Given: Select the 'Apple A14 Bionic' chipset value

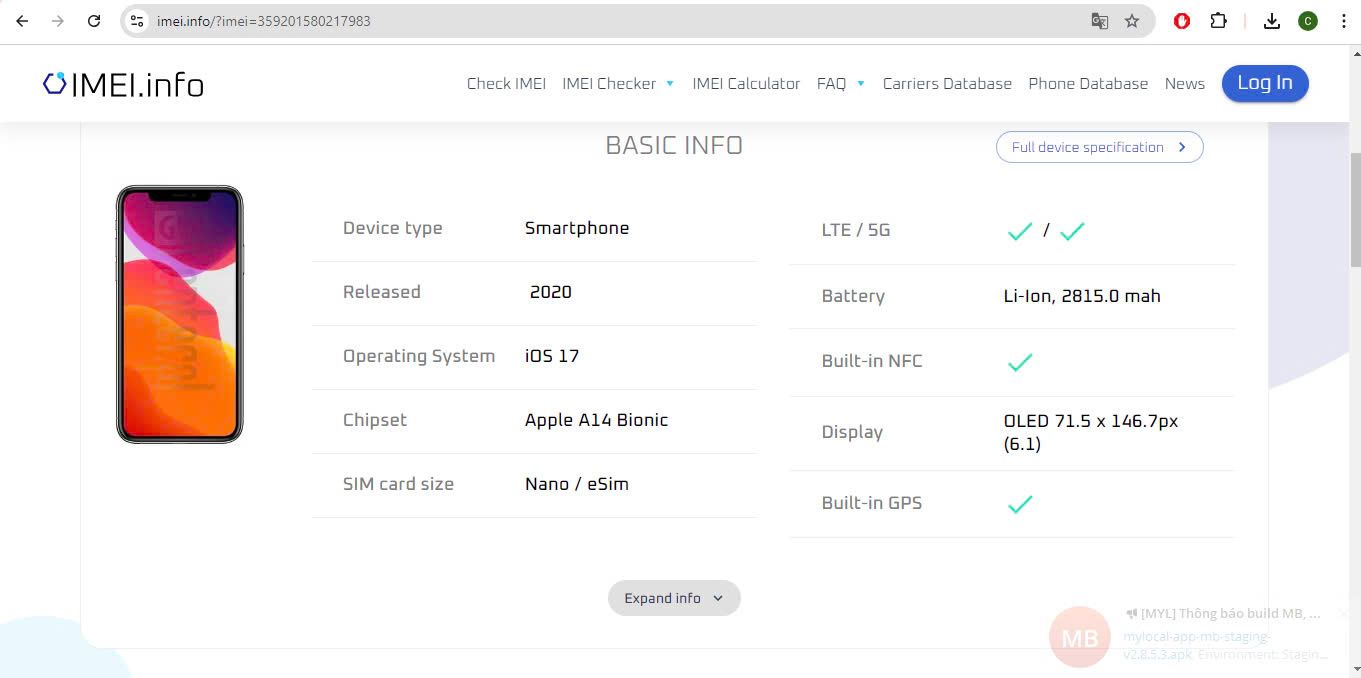Looking at the screenshot, I should (x=596, y=420).
